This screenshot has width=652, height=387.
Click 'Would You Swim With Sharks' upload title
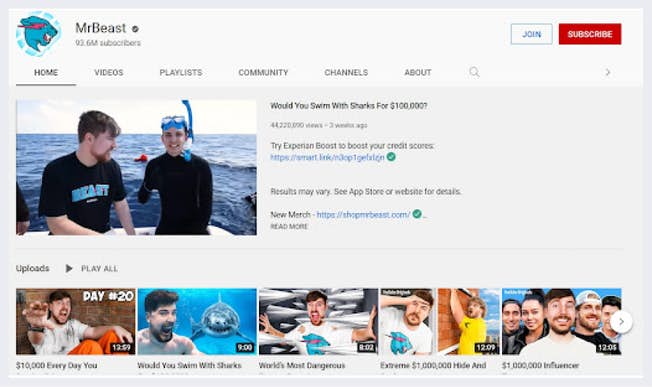(x=189, y=365)
